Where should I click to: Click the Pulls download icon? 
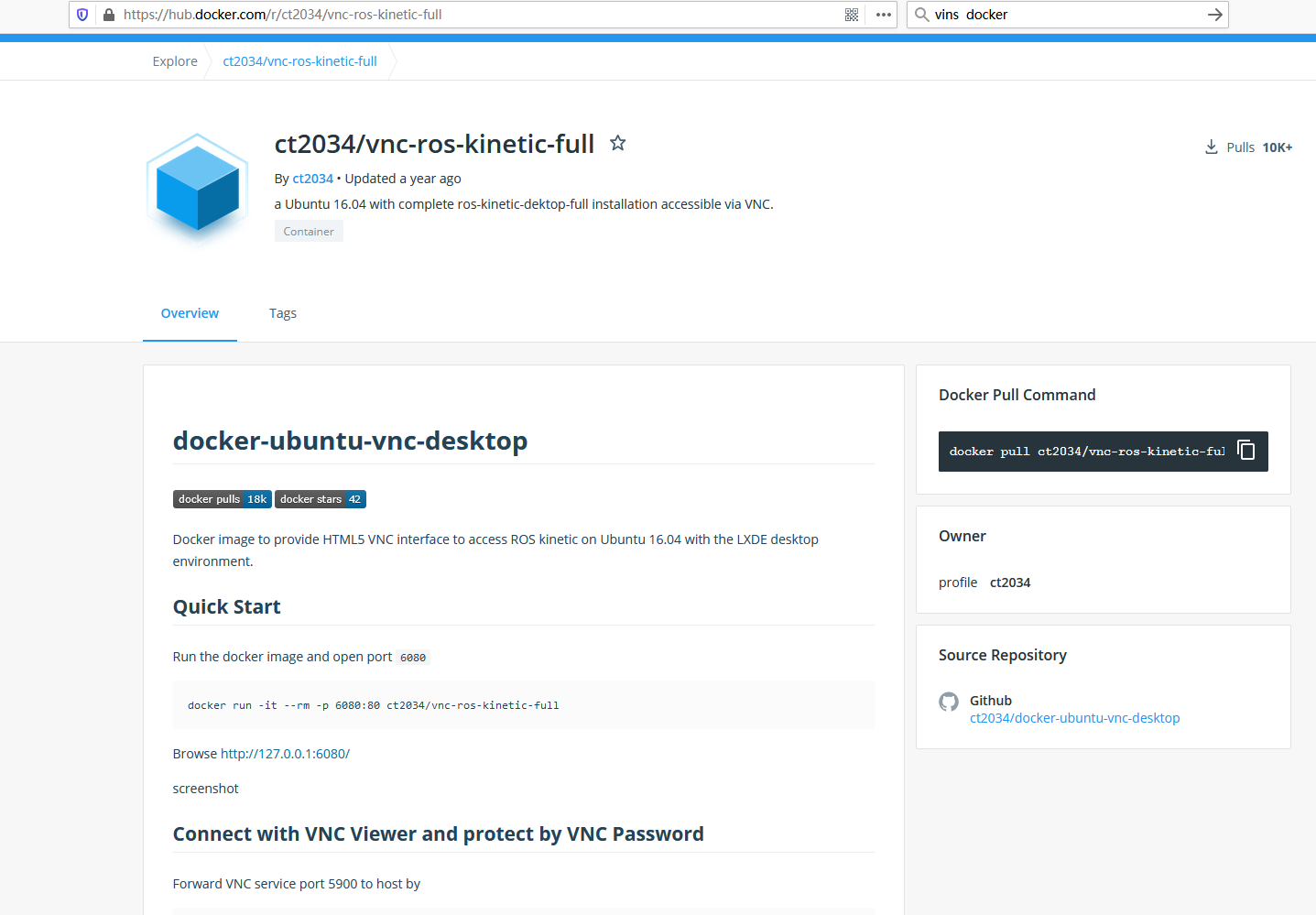tap(1211, 147)
